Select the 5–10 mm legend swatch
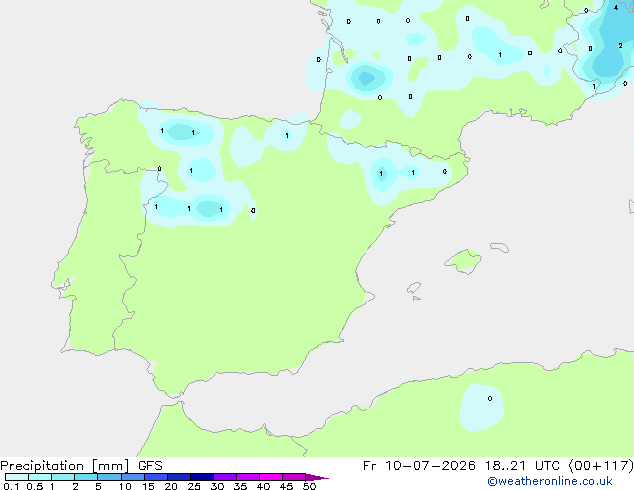The height and width of the screenshot is (490, 634). coord(109,477)
